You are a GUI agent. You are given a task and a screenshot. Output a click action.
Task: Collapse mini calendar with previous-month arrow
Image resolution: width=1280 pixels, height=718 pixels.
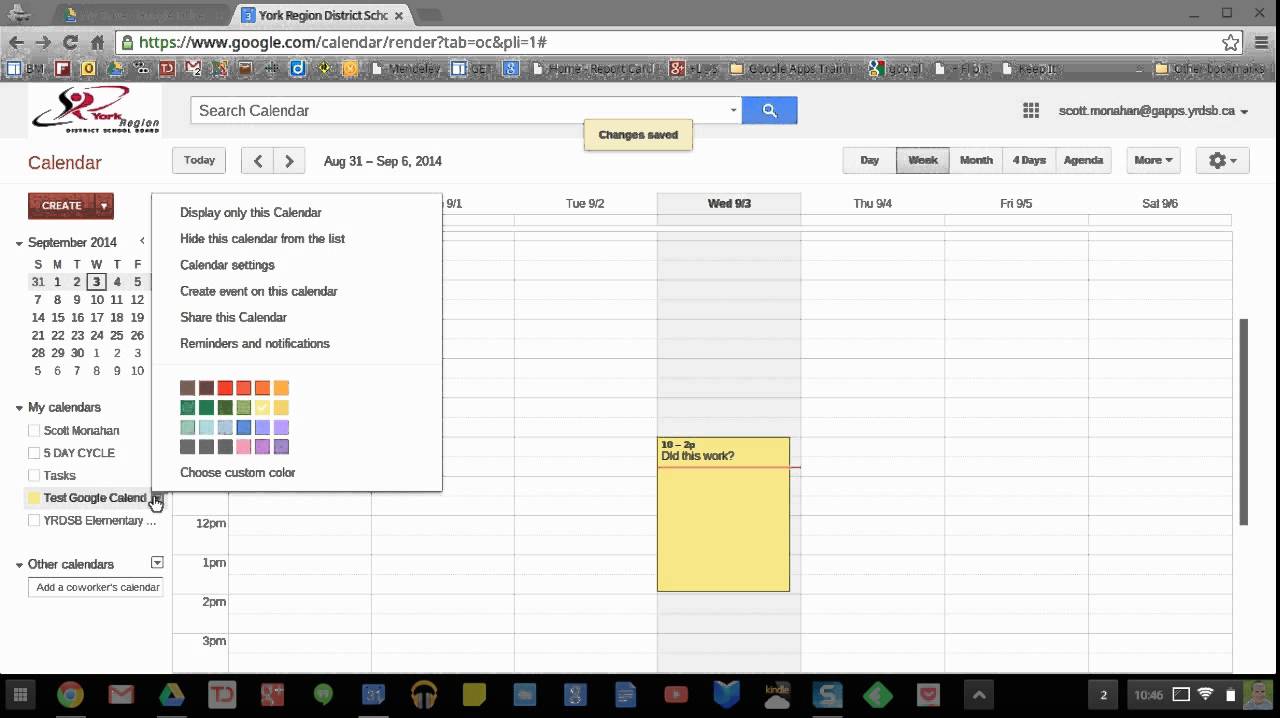pyautogui.click(x=142, y=241)
